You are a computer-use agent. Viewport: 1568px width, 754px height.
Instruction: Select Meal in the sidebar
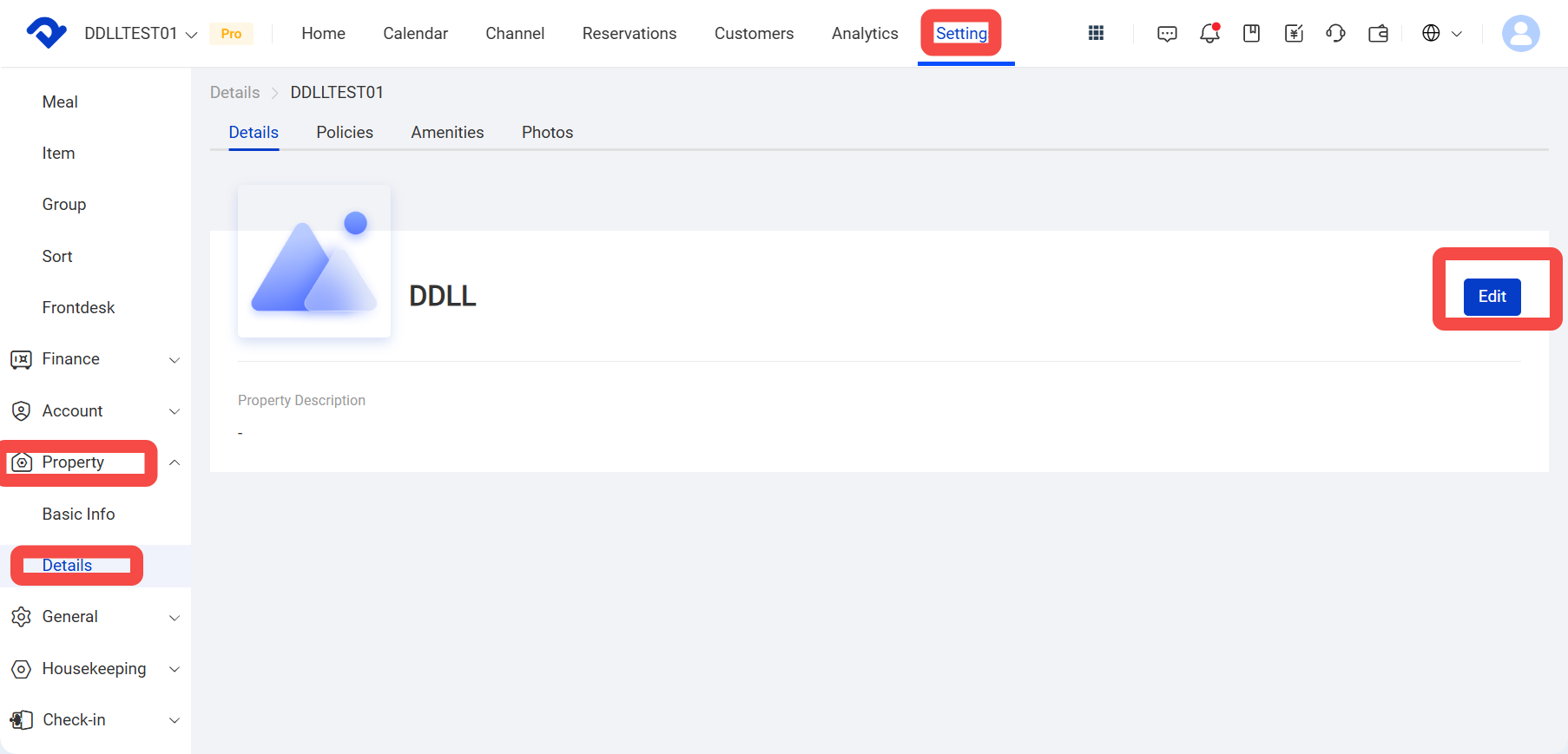click(x=60, y=102)
